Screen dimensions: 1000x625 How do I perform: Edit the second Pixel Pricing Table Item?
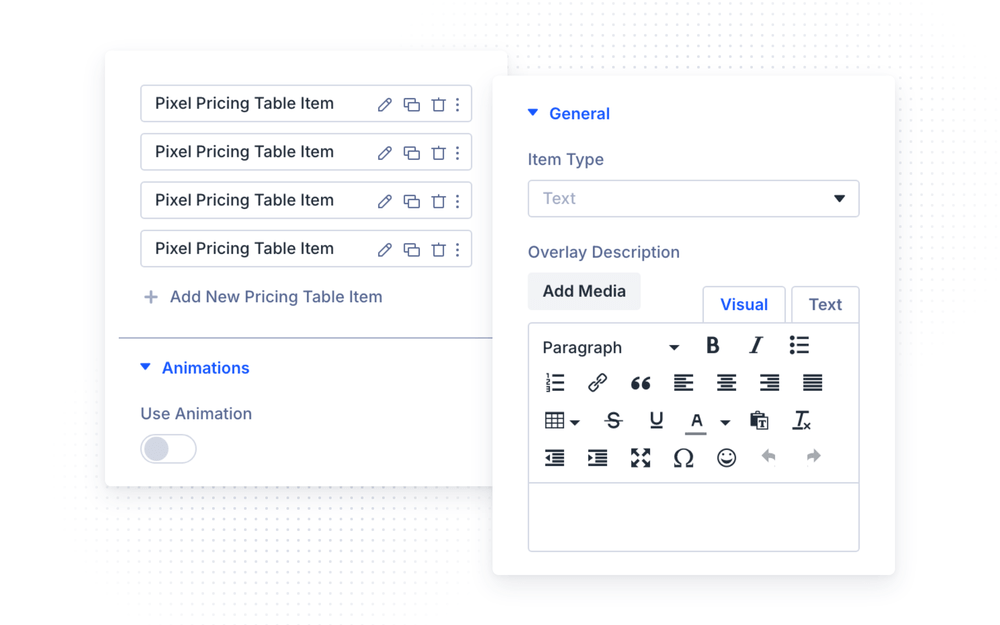click(385, 153)
